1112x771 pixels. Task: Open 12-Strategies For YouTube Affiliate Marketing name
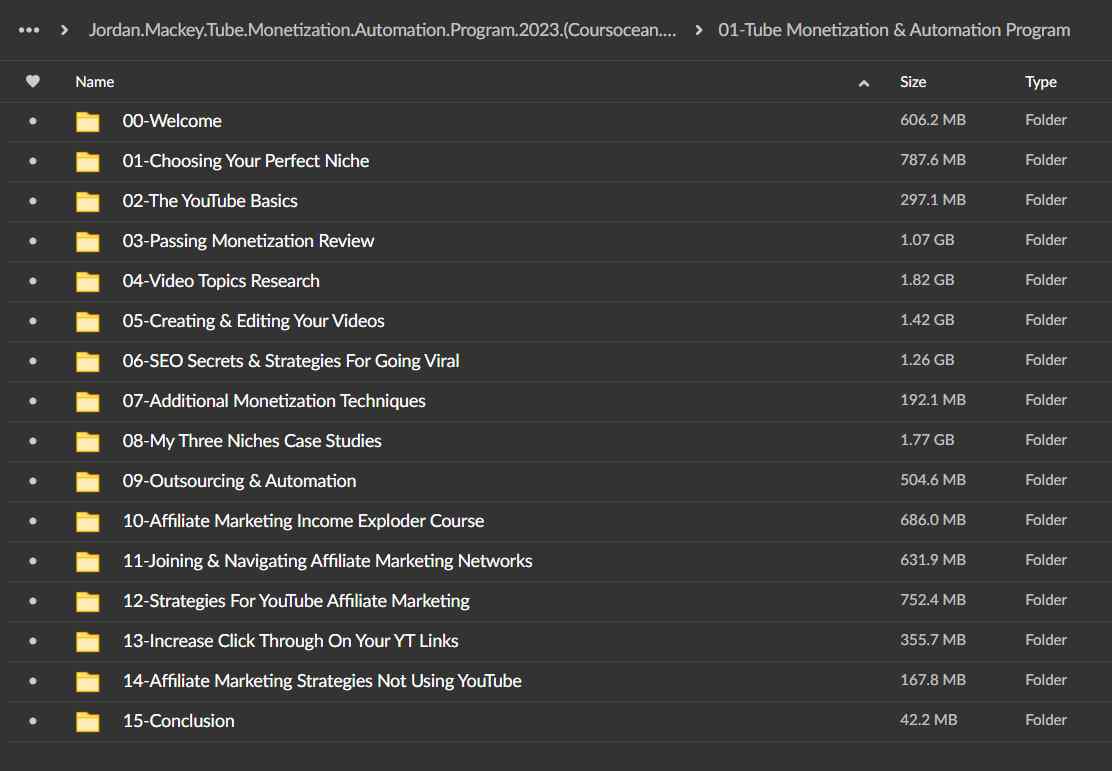[x=296, y=601]
